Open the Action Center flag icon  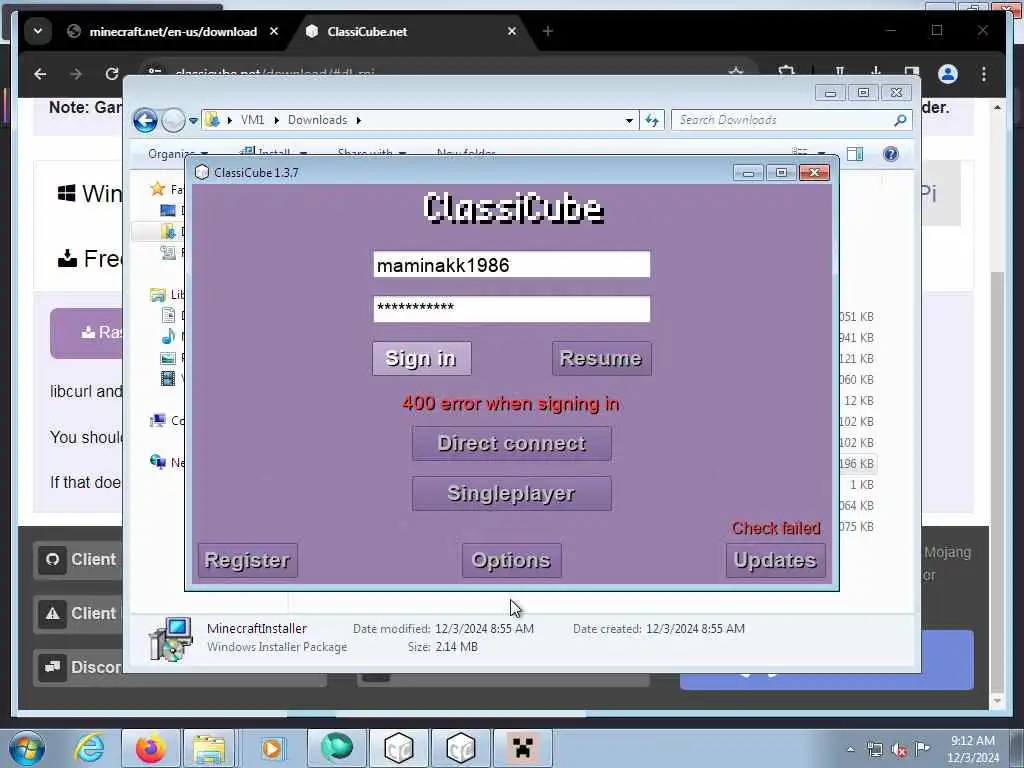(x=922, y=748)
